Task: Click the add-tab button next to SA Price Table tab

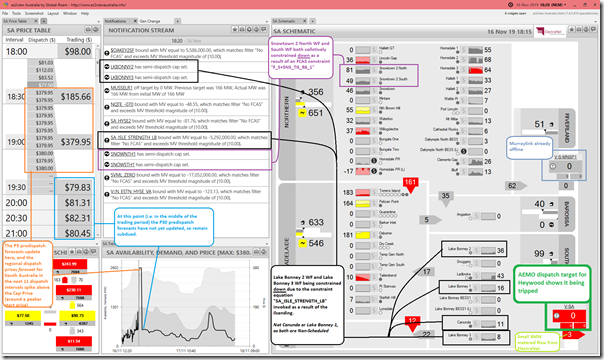Action: tap(44, 21)
